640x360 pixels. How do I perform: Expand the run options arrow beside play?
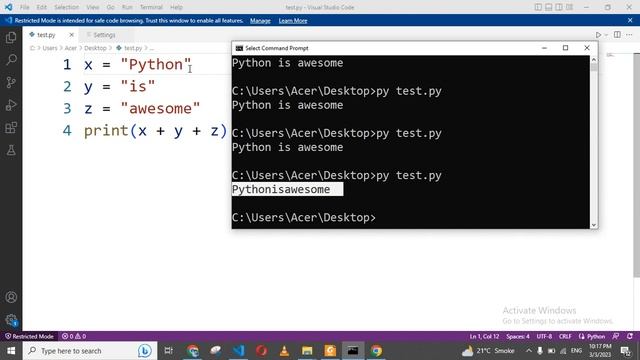pos(606,35)
